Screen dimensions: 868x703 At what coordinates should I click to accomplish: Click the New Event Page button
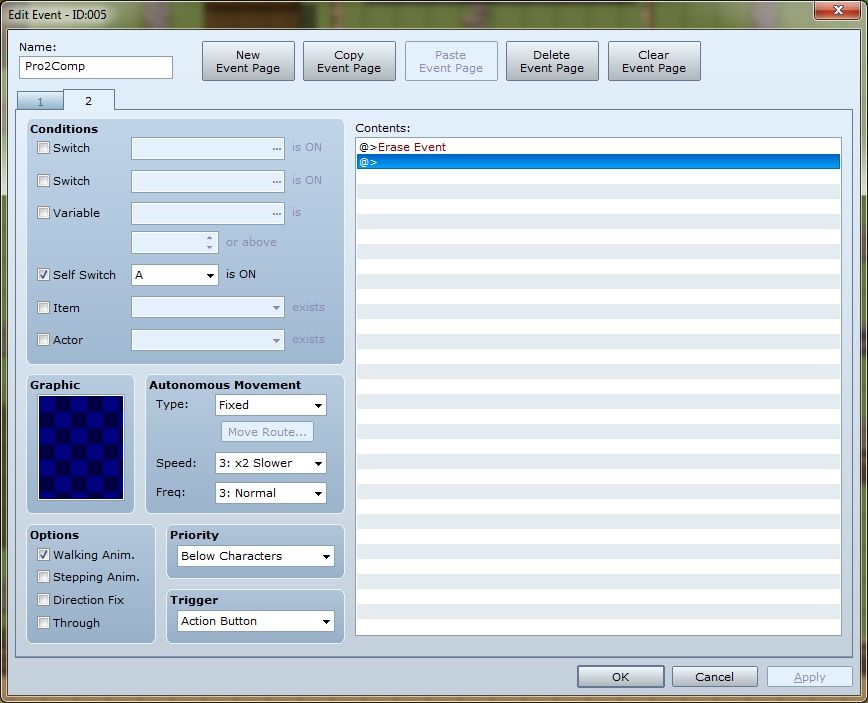[x=248, y=61]
